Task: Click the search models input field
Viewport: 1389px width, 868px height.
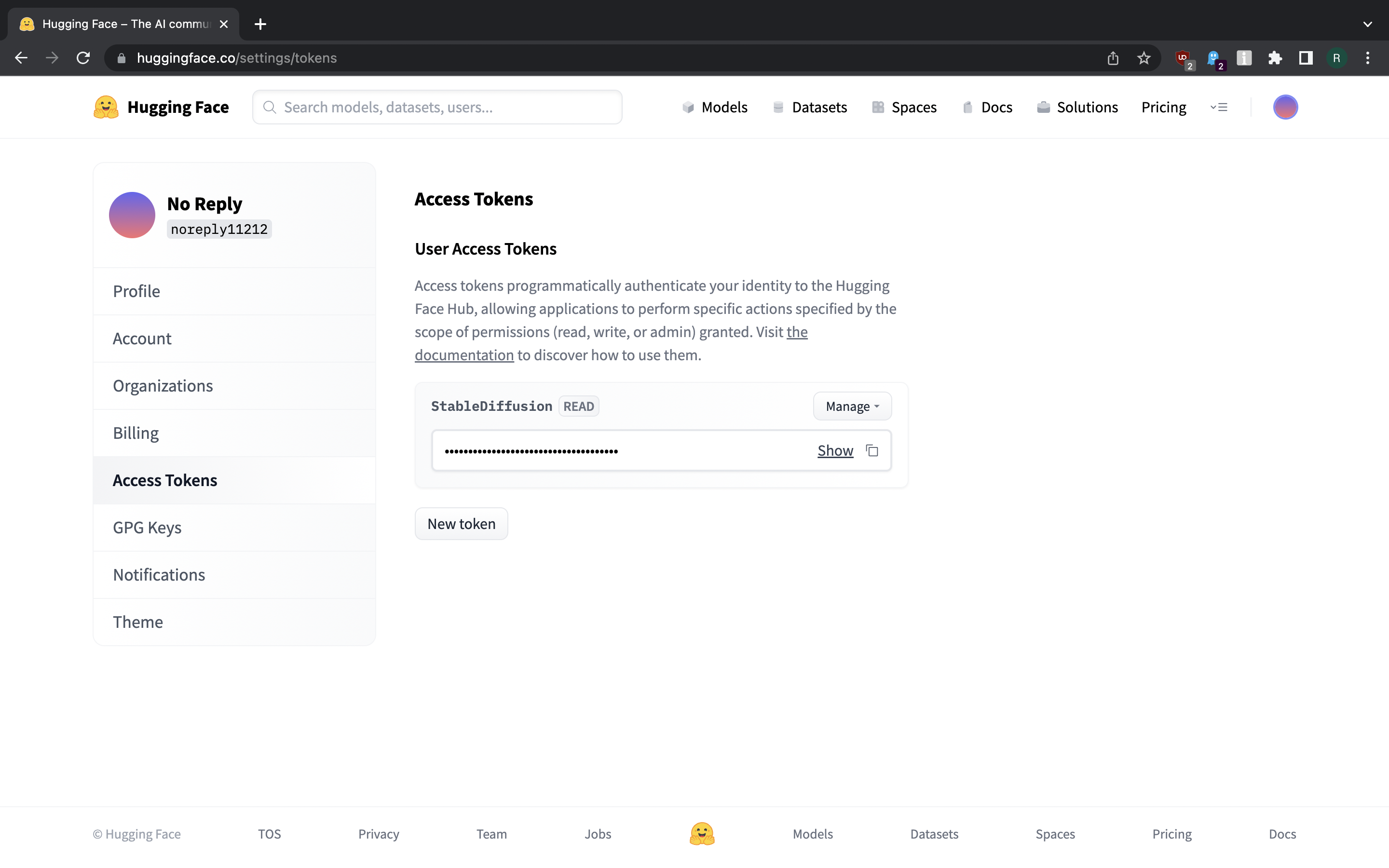Action: pyautogui.click(x=437, y=108)
